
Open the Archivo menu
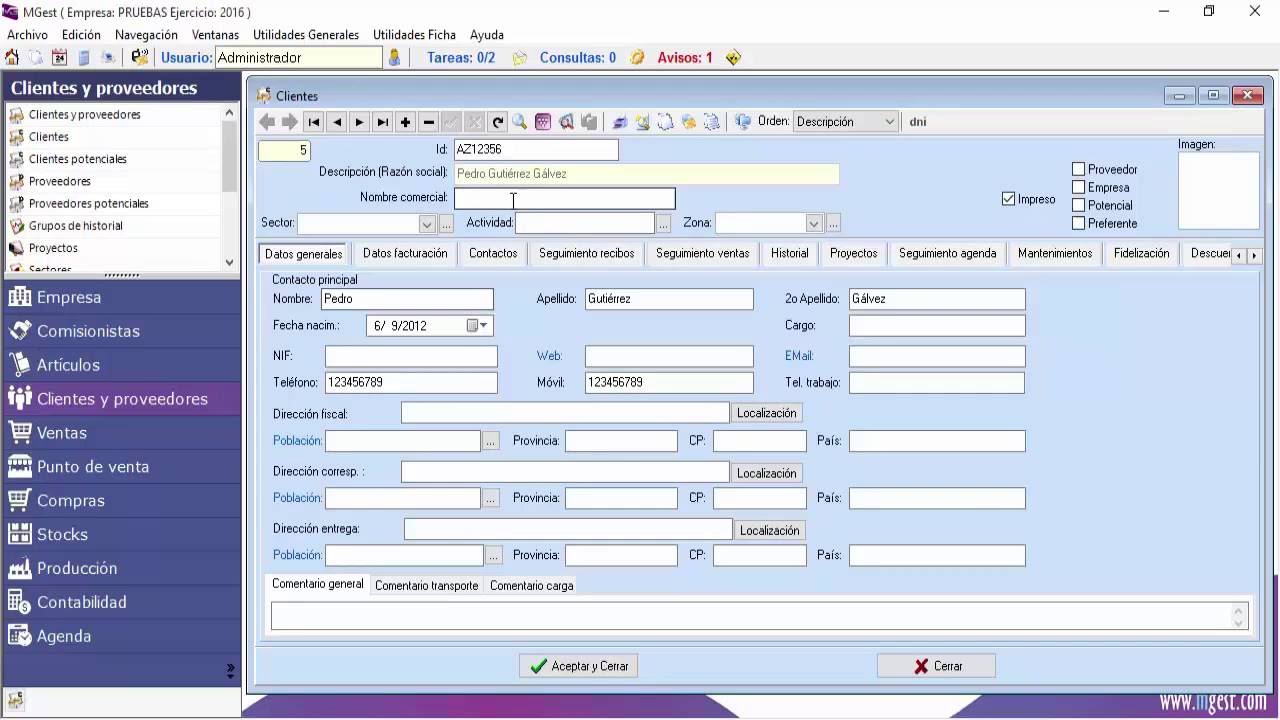pyautogui.click(x=27, y=35)
